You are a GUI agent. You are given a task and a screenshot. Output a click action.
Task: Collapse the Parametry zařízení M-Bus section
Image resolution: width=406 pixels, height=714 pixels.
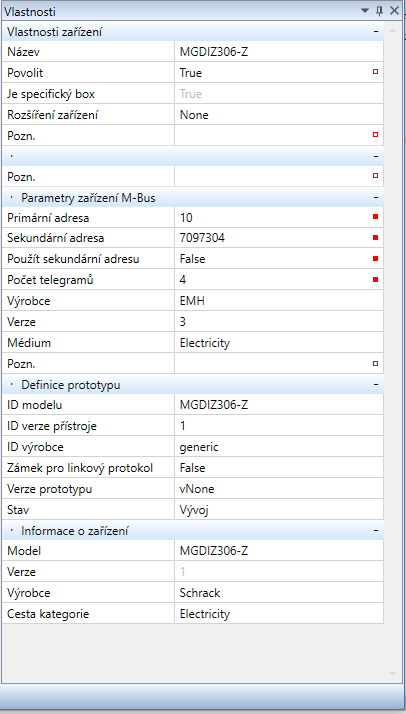point(376,198)
